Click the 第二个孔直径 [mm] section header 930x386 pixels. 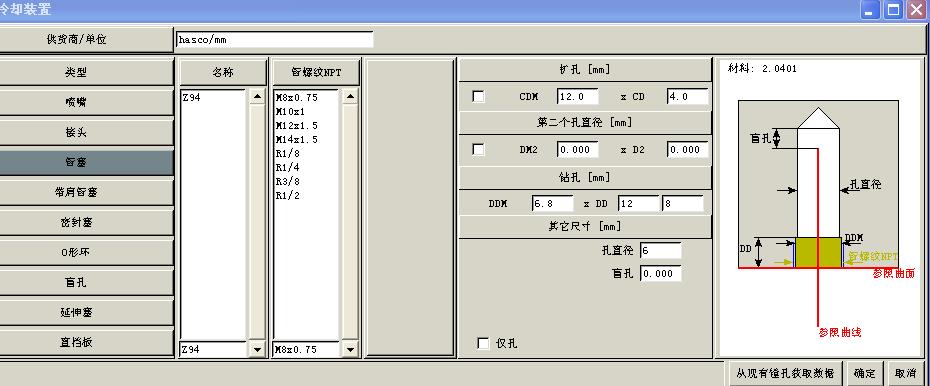tap(585, 123)
